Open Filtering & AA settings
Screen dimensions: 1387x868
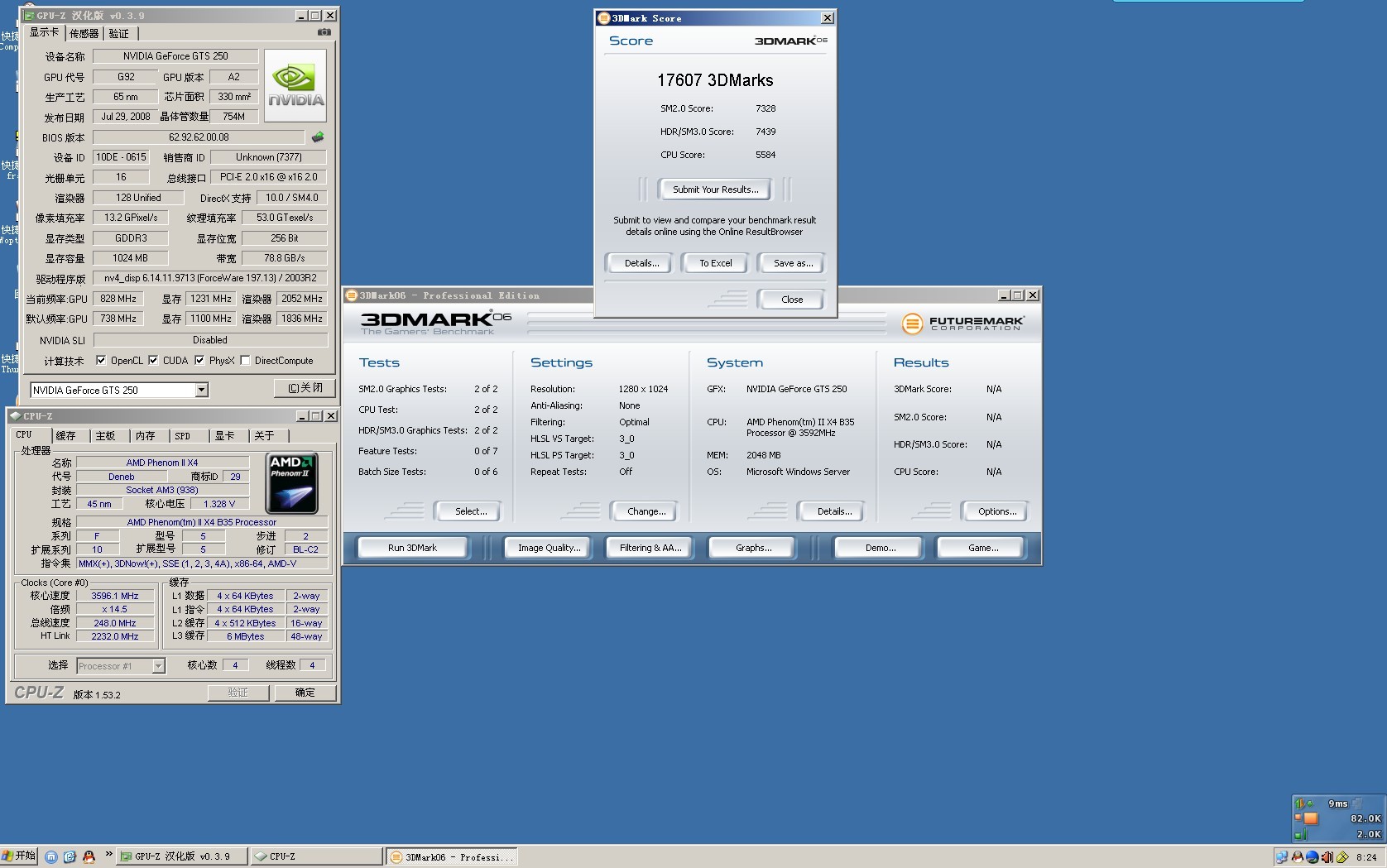(650, 548)
